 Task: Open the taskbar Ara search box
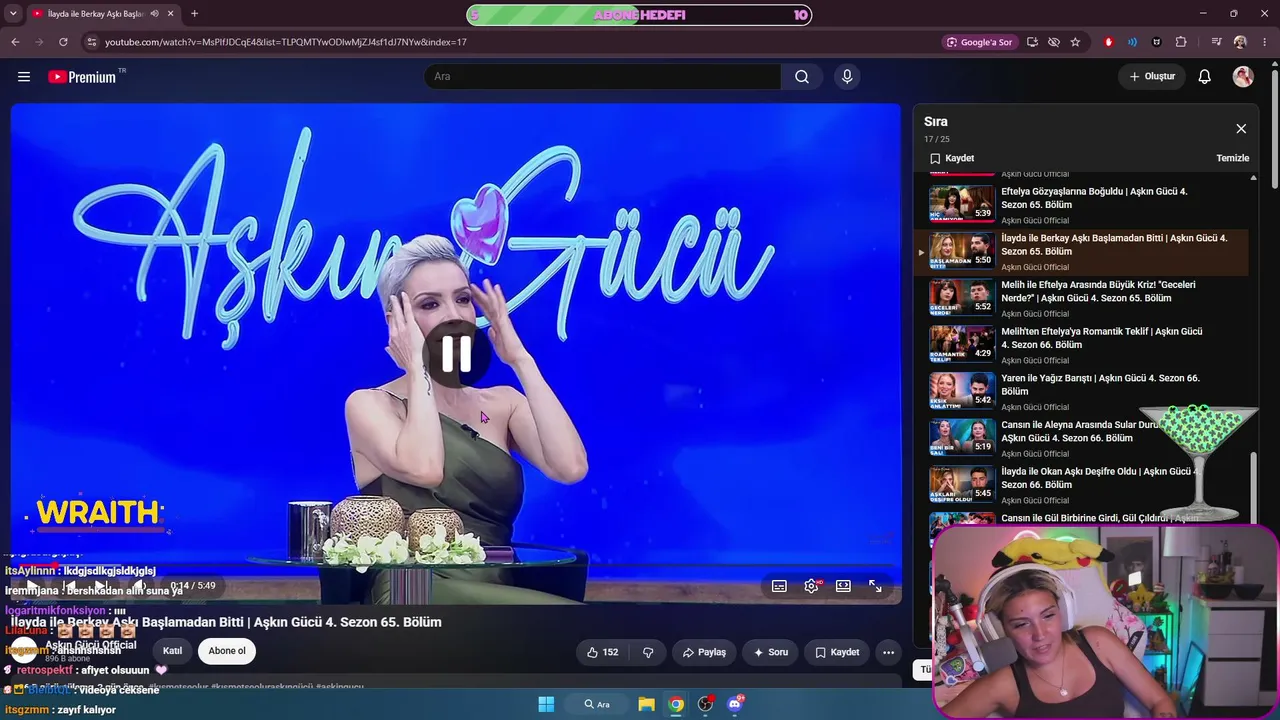coord(597,704)
